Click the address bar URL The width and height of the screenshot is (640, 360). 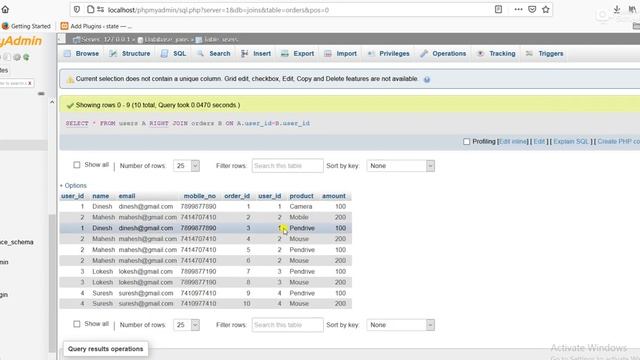tap(218, 10)
